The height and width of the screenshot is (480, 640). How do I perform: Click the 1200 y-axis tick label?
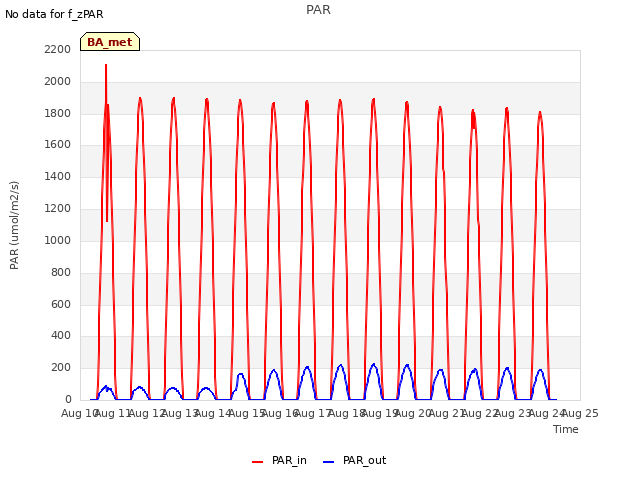coord(58,208)
